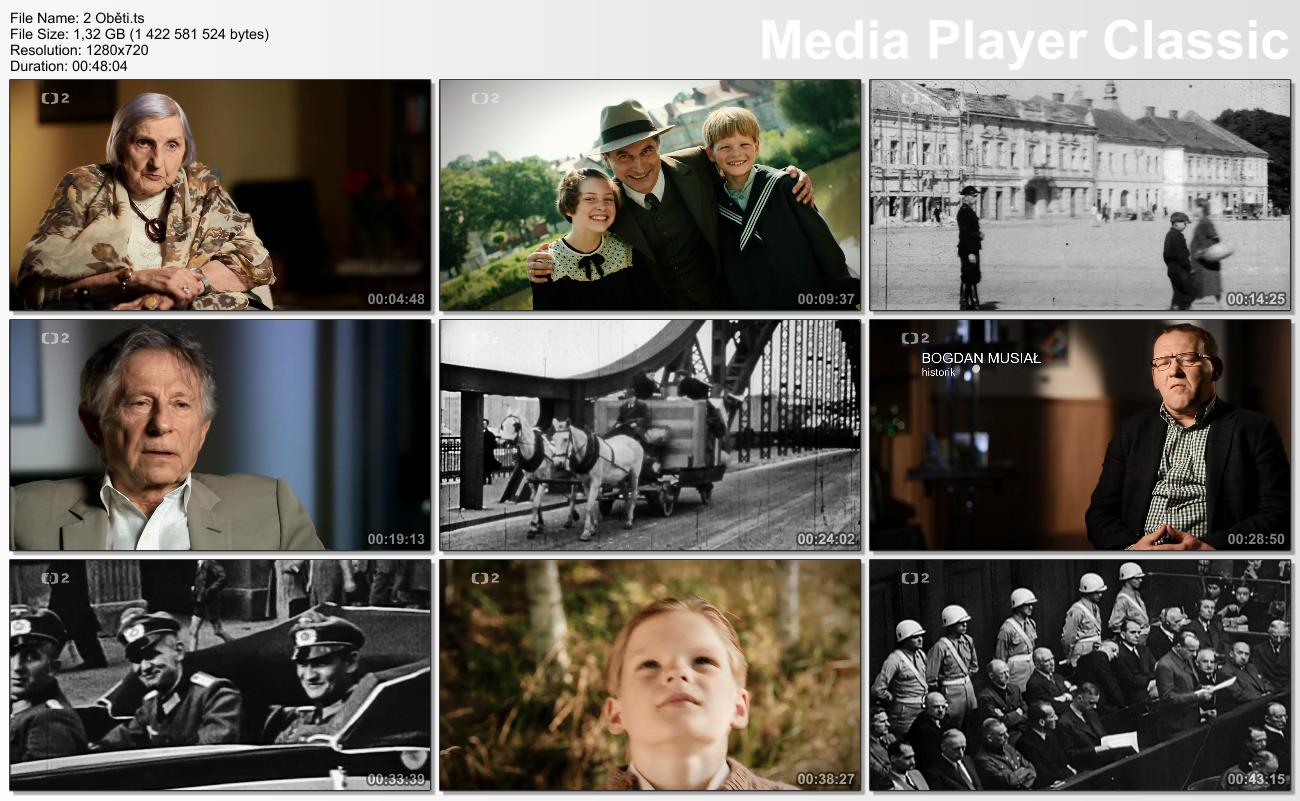
Task: Click the thumbnail timestamped 00:04:48
Action: tap(220, 195)
